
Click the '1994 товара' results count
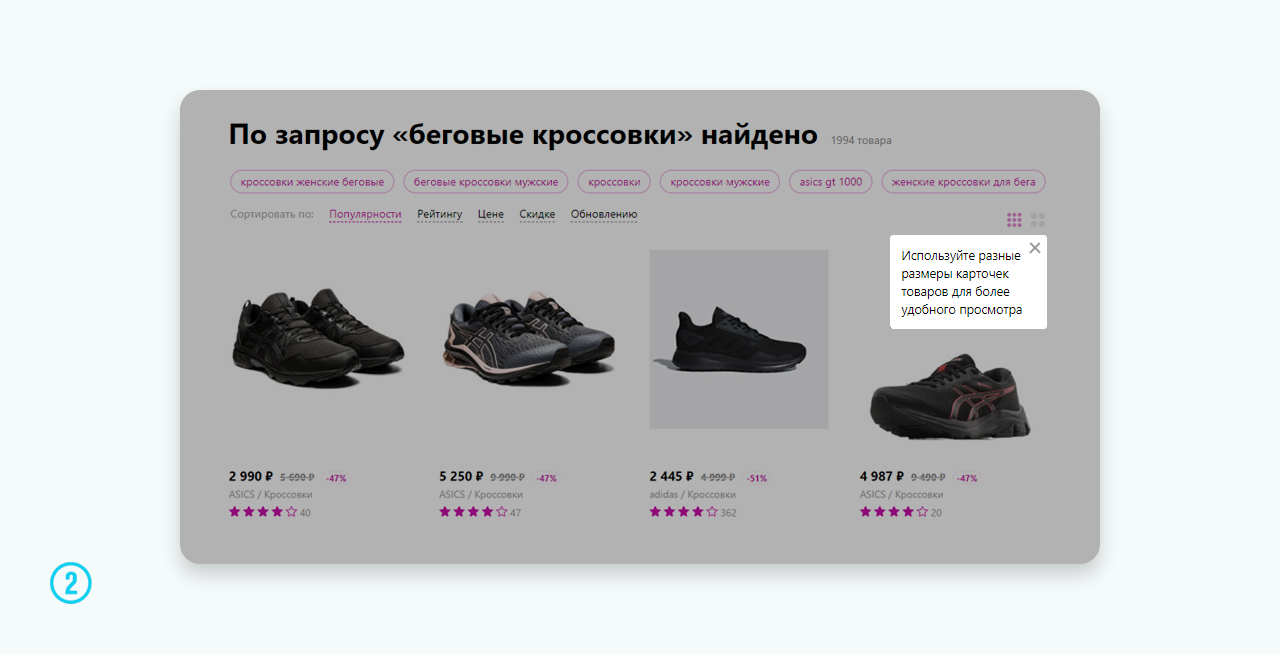(861, 141)
